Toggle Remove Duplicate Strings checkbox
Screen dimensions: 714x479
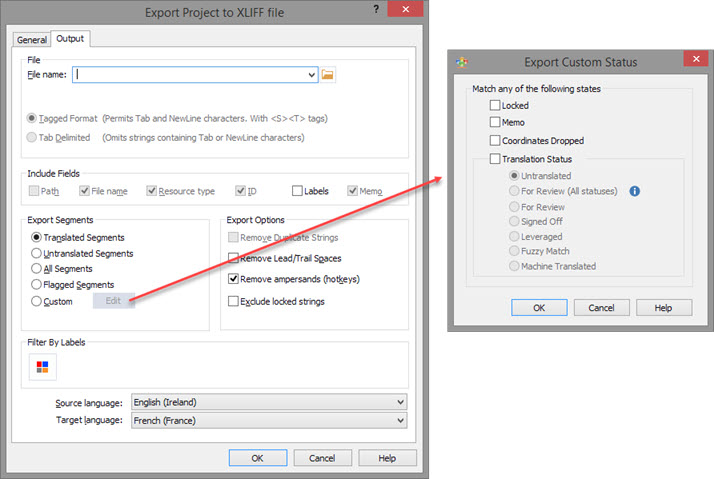(x=233, y=237)
